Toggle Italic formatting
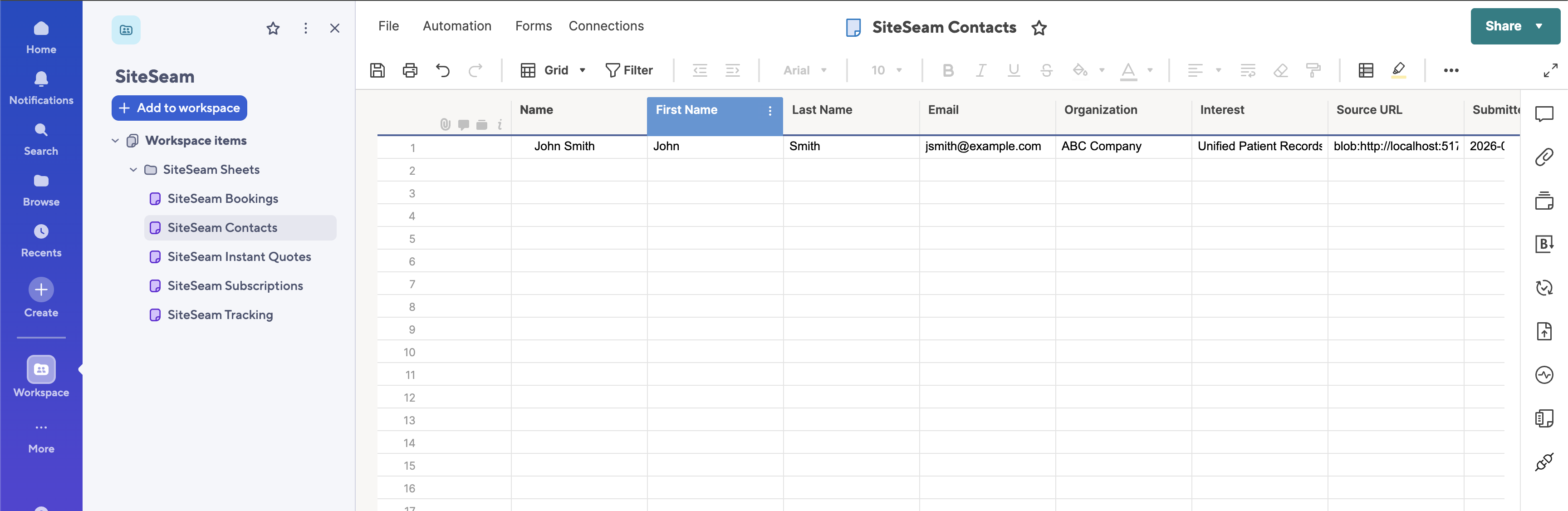This screenshot has height=511, width=1568. click(x=980, y=70)
